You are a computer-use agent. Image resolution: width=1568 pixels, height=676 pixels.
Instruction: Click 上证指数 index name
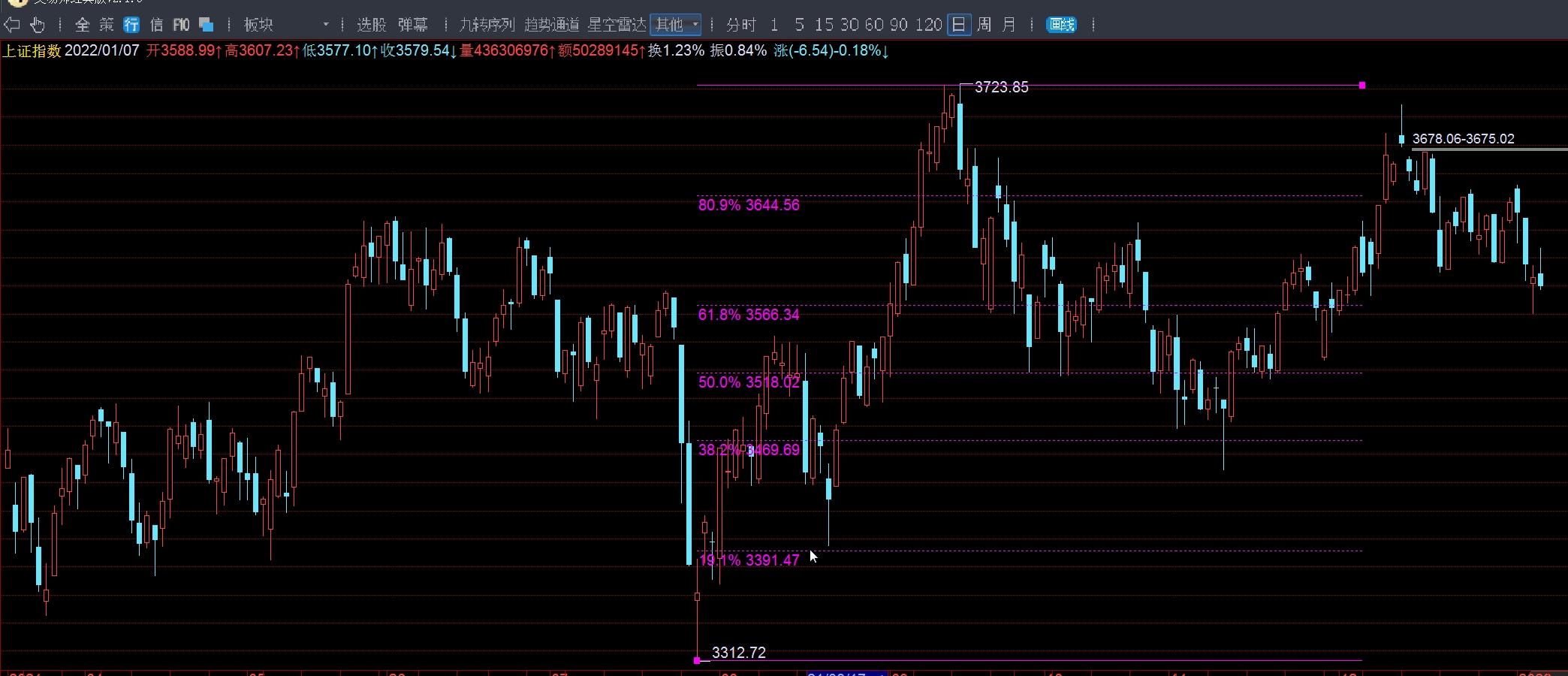pos(32,50)
